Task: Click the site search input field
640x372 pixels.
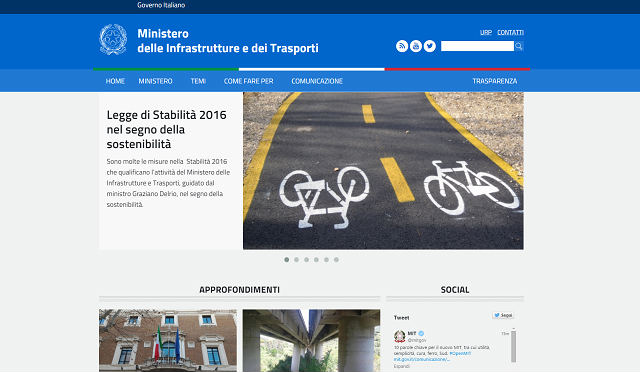Action: (x=477, y=46)
